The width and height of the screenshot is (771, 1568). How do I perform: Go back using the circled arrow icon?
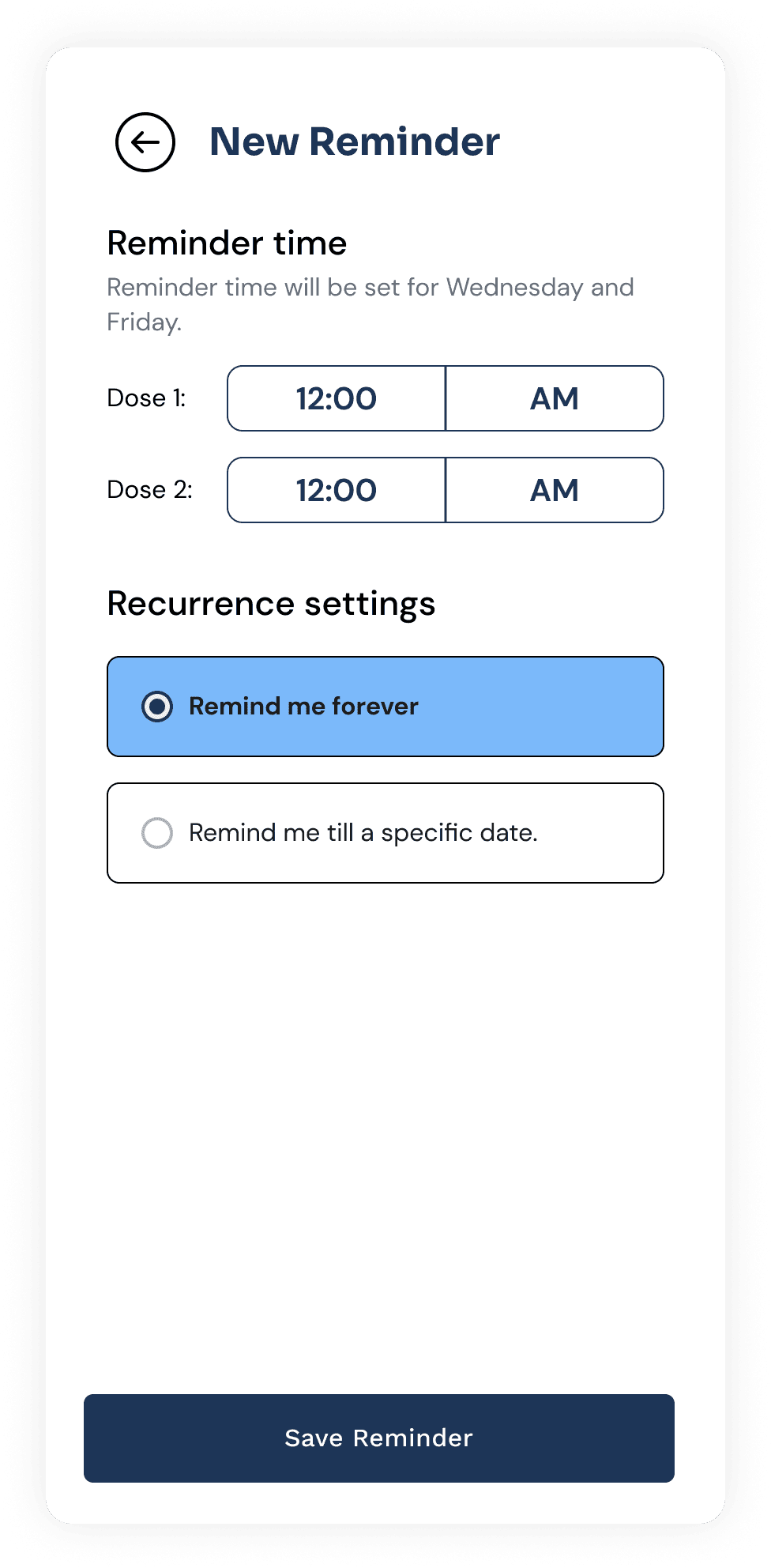tap(145, 142)
